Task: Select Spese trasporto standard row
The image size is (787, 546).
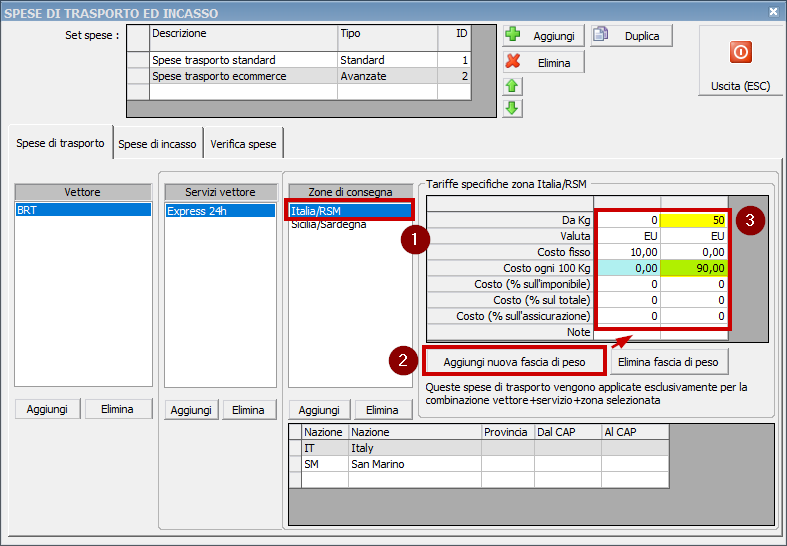Action: [x=299, y=60]
